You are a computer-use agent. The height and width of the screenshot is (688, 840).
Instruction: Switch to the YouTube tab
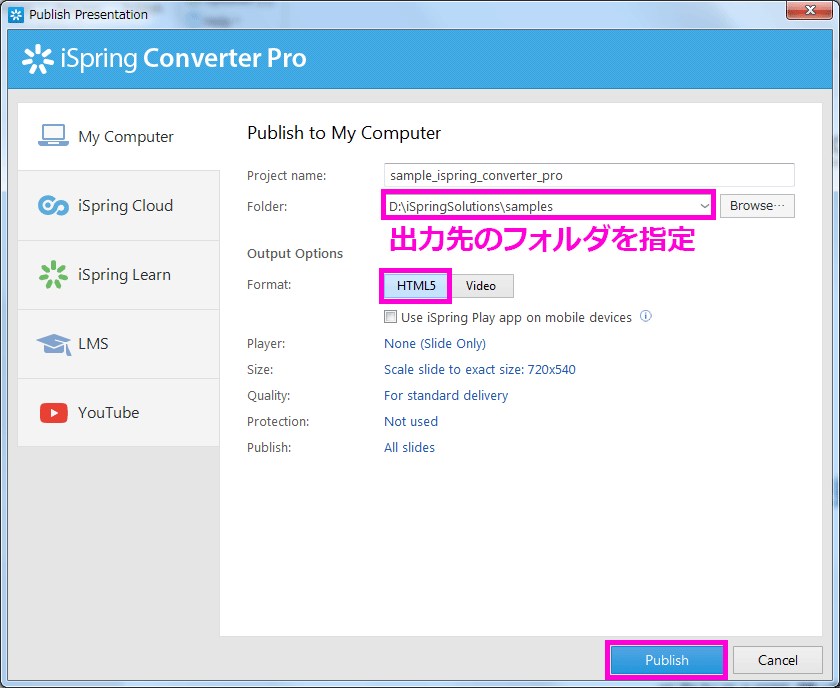click(x=118, y=413)
